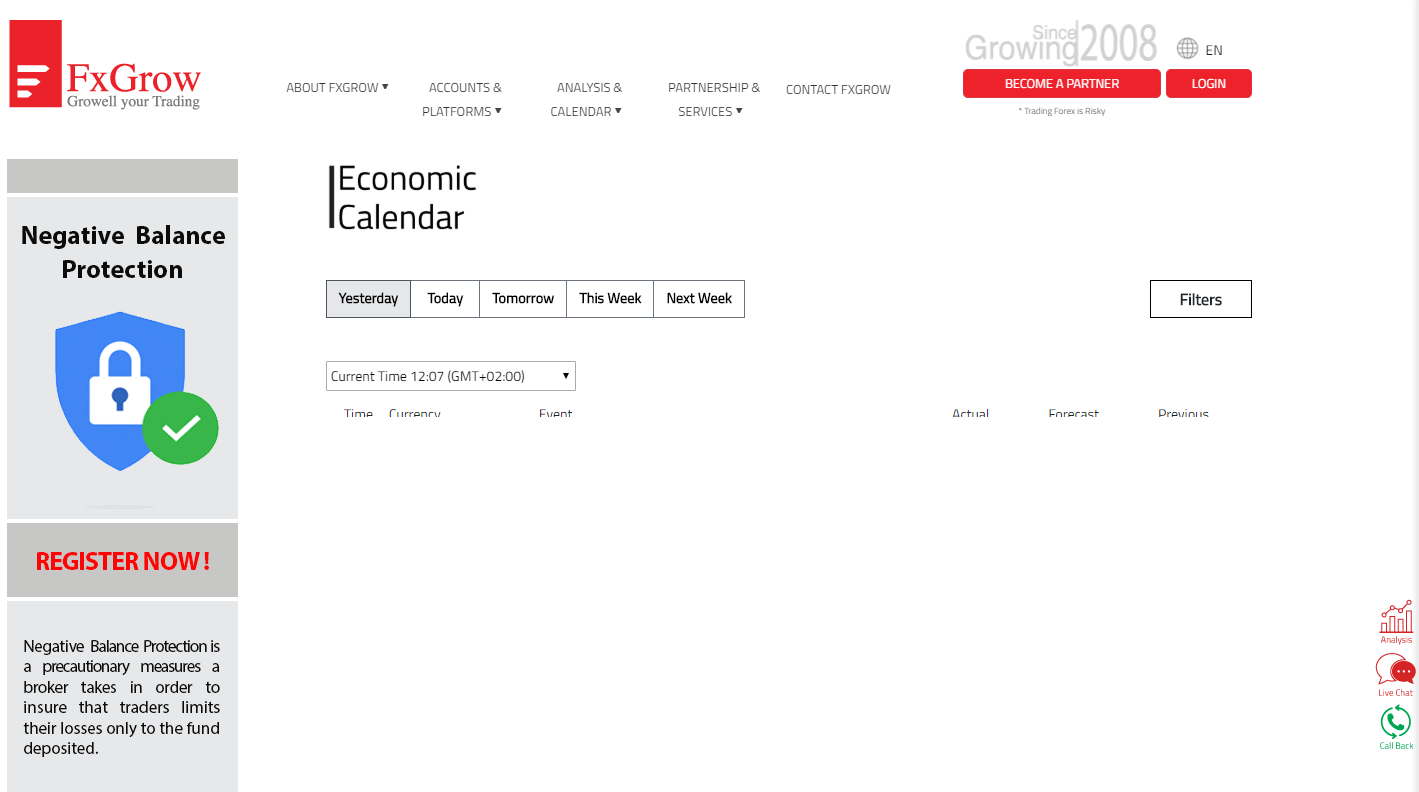
Task: Expand the ACCOUNTS & PLATFORMS menu
Action: click(x=464, y=99)
